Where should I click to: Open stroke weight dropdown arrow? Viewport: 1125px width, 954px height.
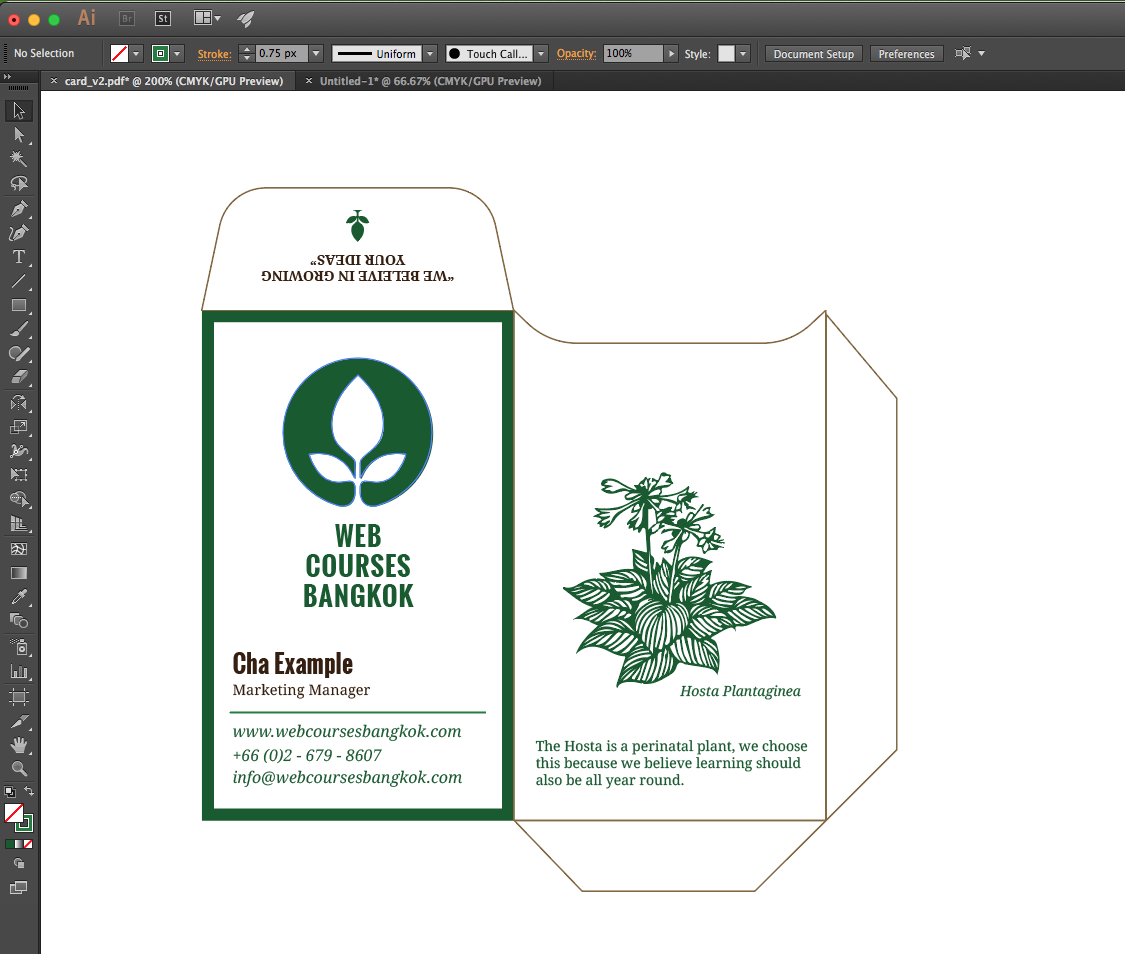[x=316, y=53]
